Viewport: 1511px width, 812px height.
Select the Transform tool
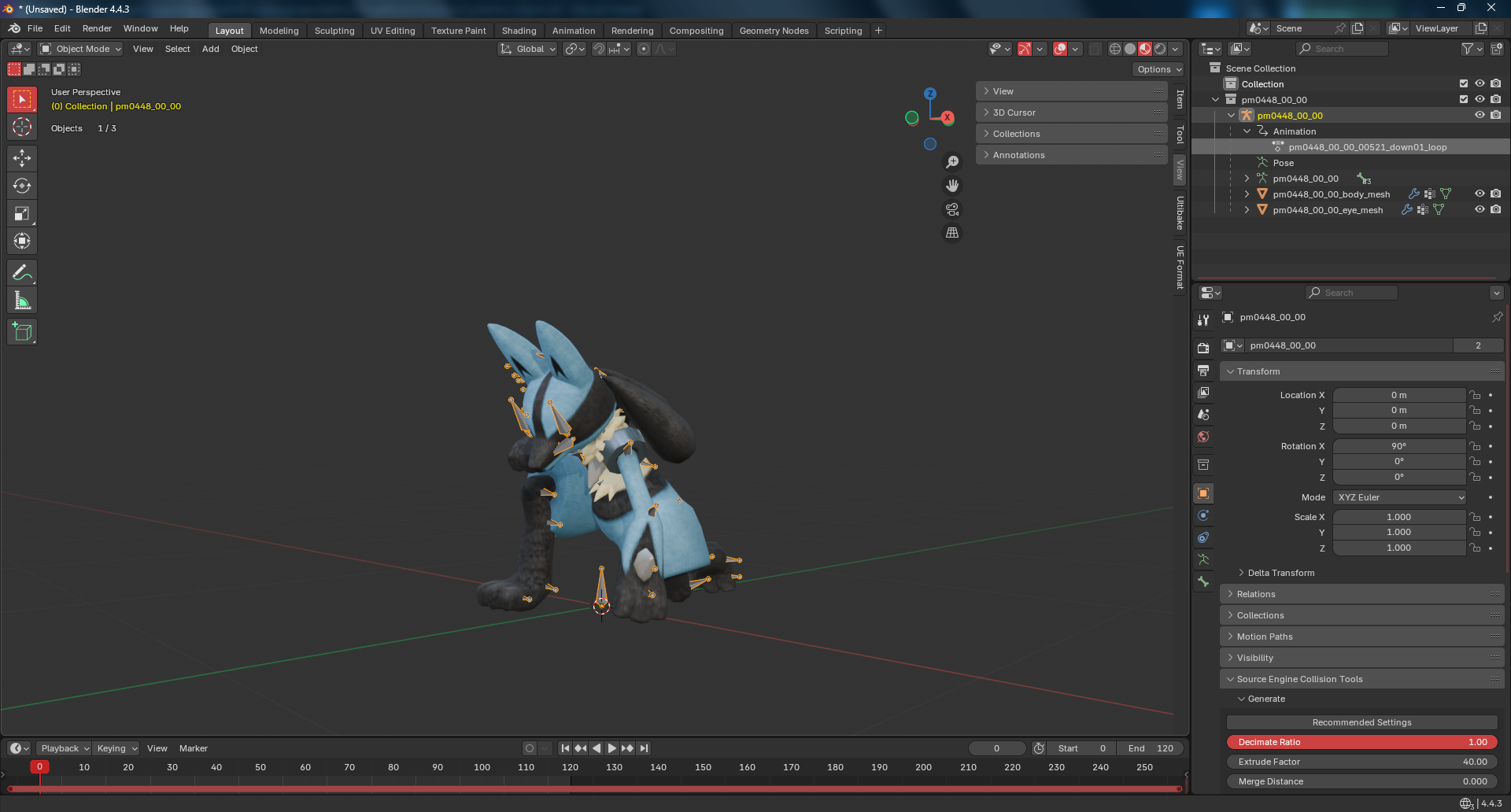click(22, 241)
